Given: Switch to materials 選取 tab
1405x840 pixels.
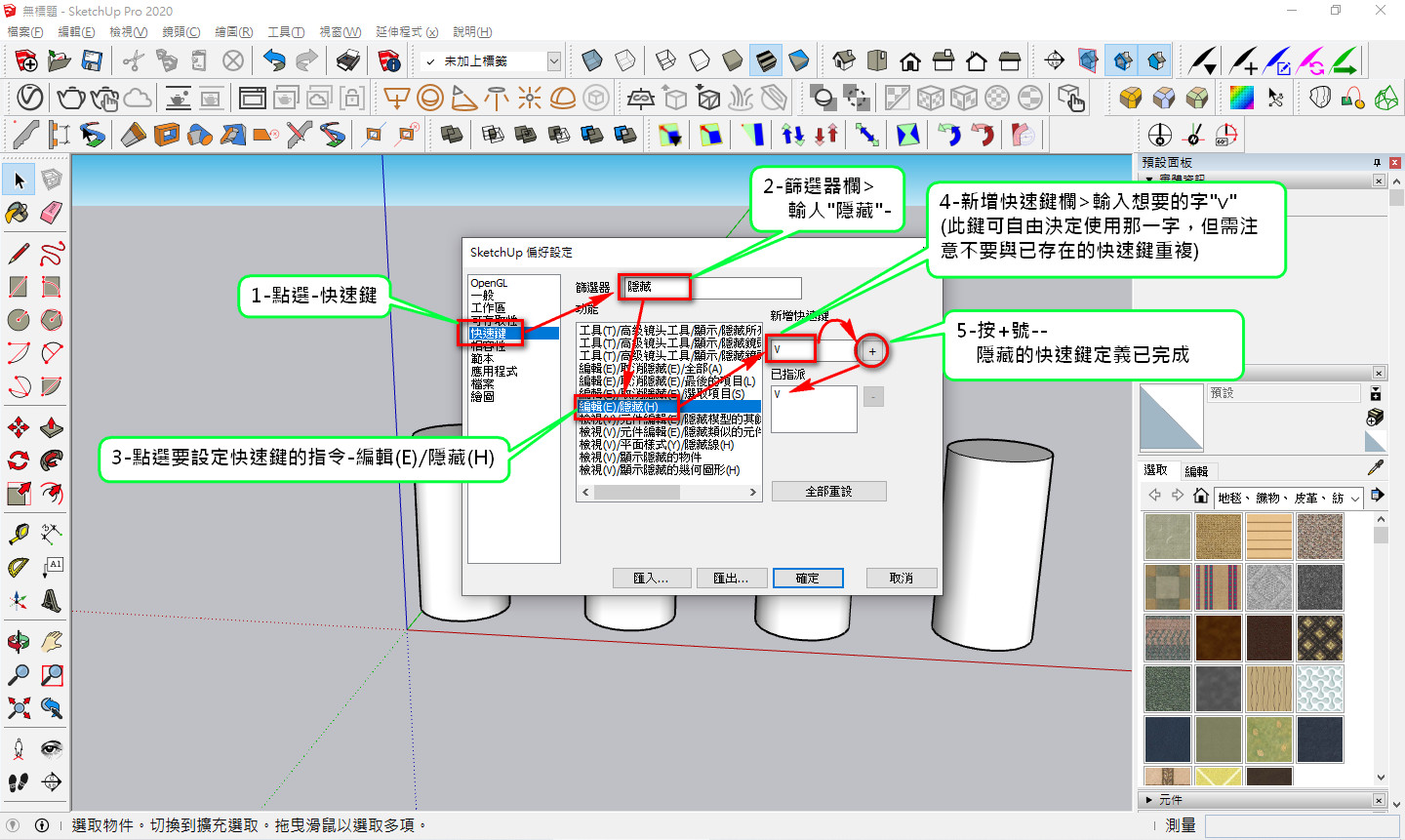Looking at the screenshot, I should point(1156,470).
